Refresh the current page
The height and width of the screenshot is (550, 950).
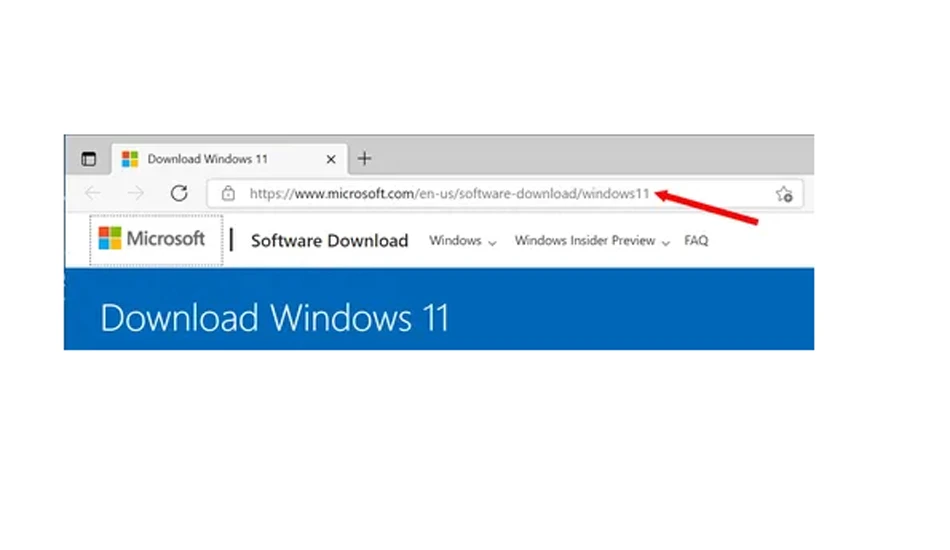pyautogui.click(x=179, y=193)
